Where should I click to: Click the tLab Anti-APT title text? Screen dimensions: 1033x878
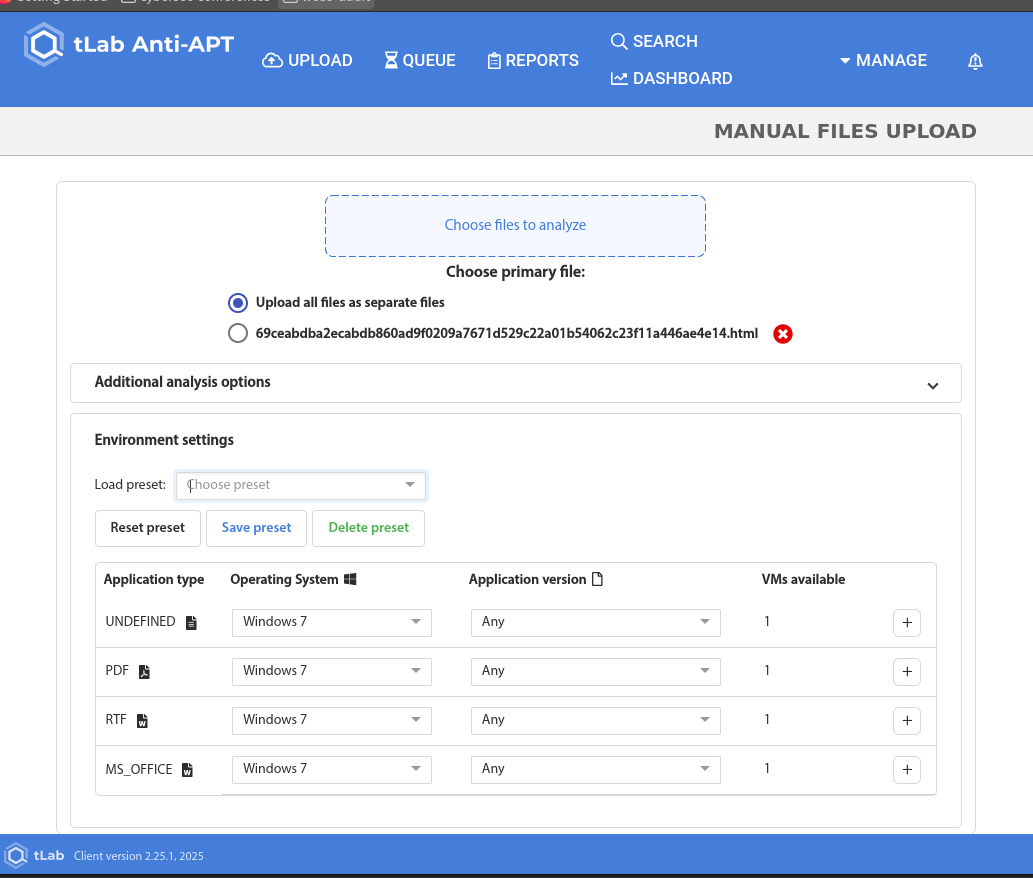154,44
